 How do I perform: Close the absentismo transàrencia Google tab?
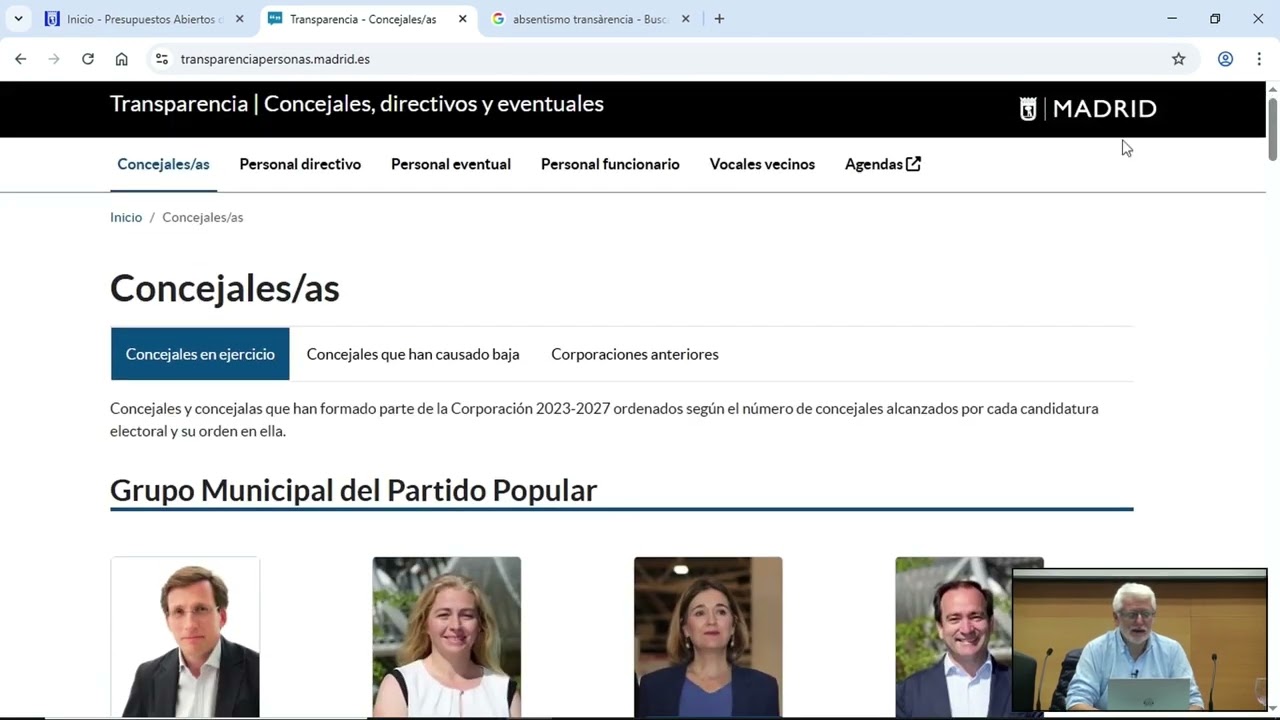[x=685, y=19]
